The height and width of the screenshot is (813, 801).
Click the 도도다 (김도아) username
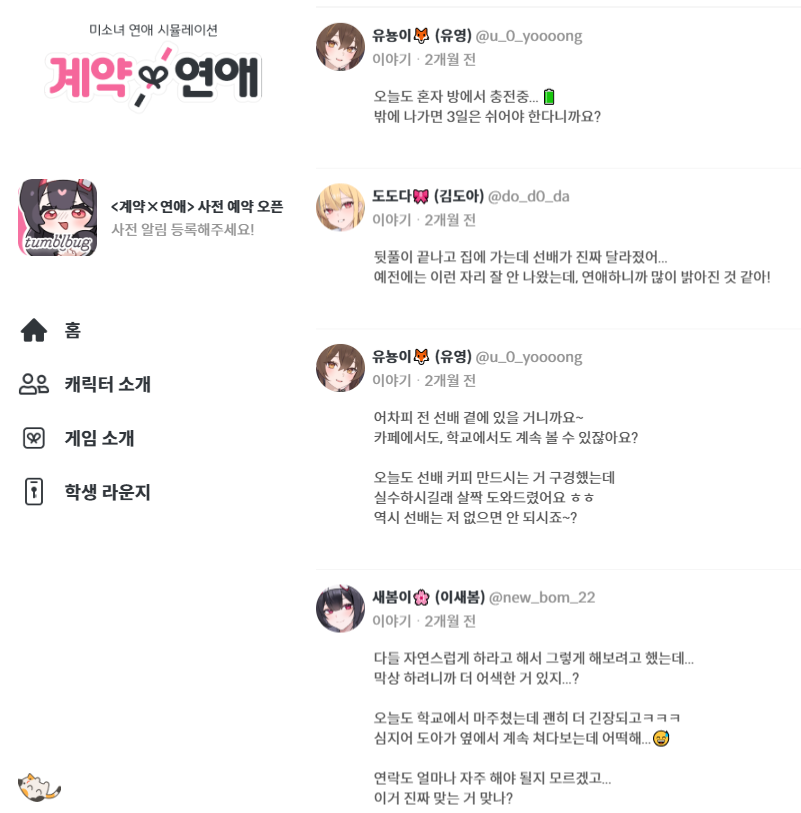click(x=428, y=196)
